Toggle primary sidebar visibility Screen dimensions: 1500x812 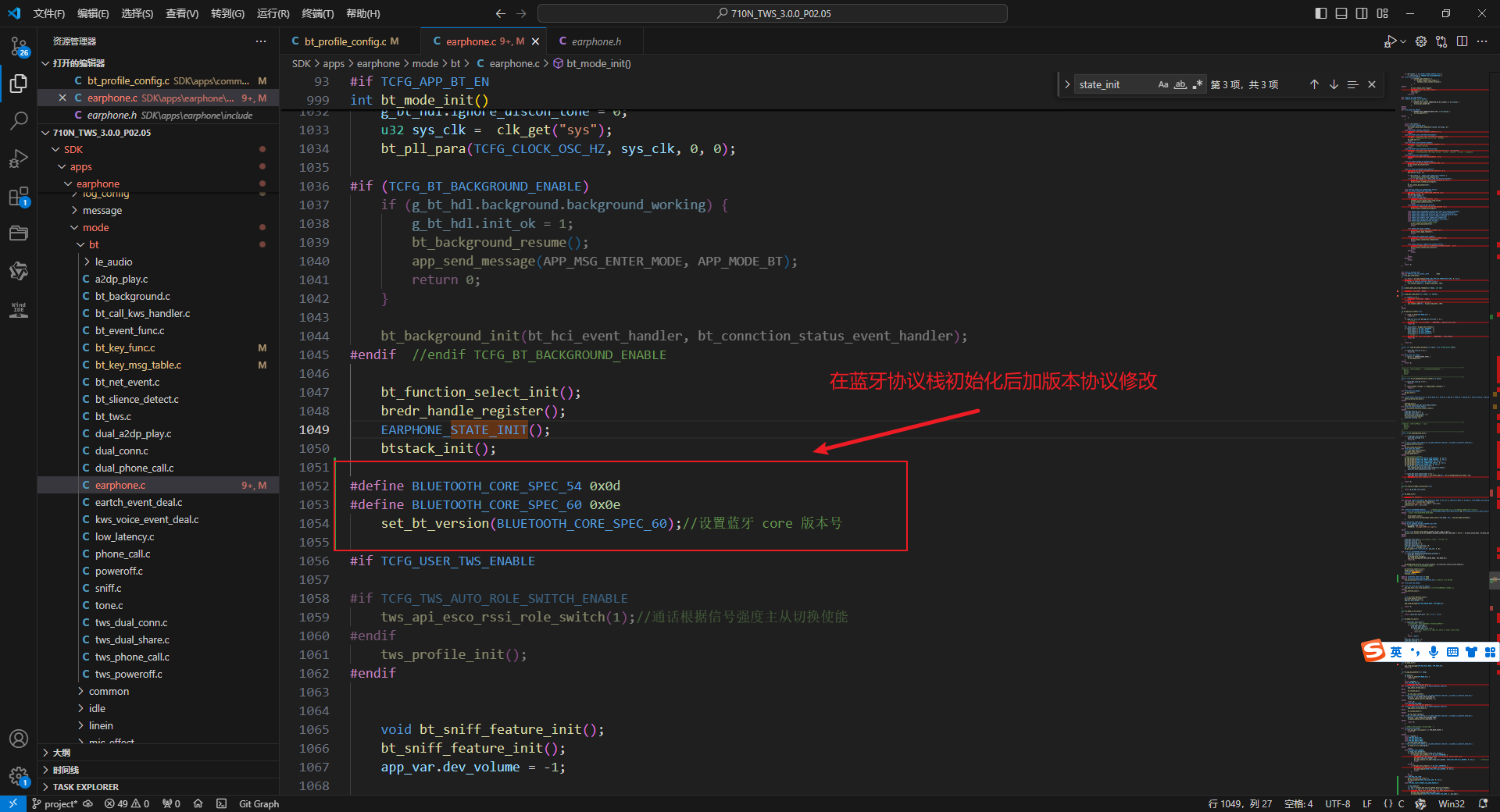[1321, 13]
